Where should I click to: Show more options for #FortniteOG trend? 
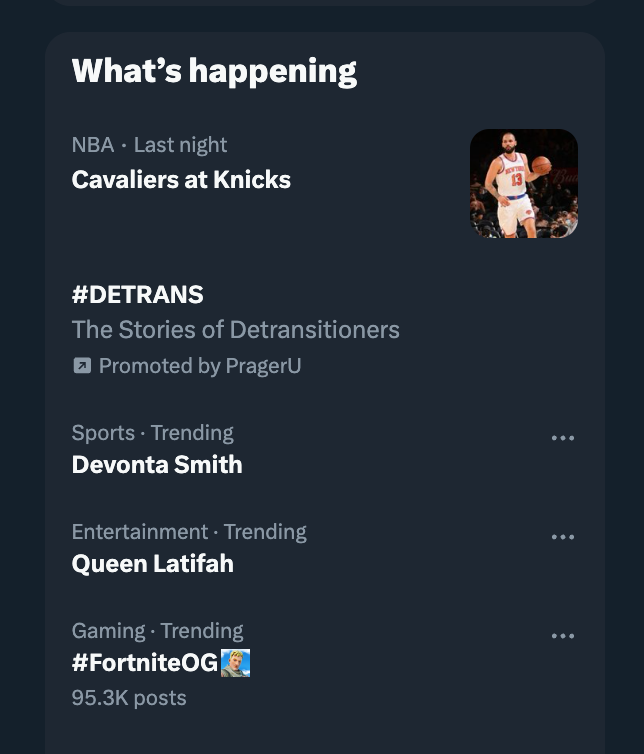[x=563, y=636]
